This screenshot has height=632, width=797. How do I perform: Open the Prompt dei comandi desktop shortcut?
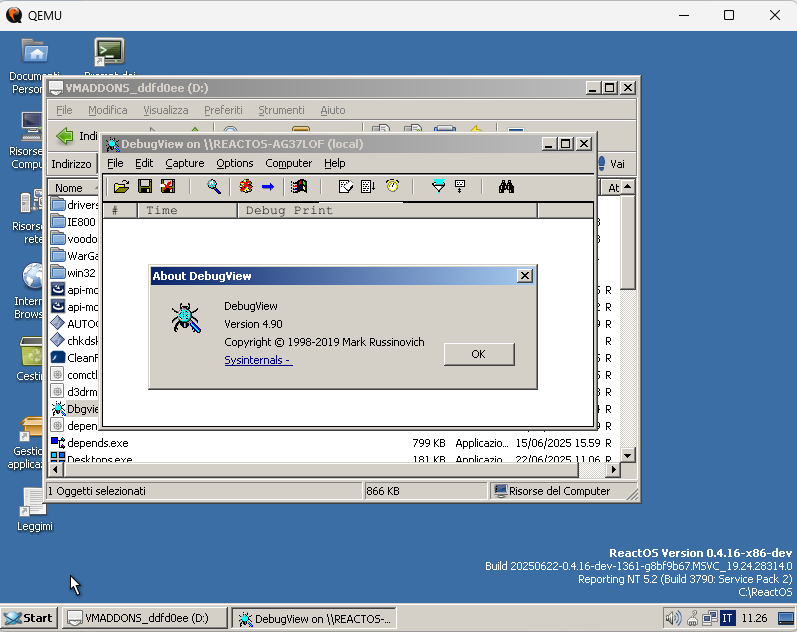tap(109, 52)
